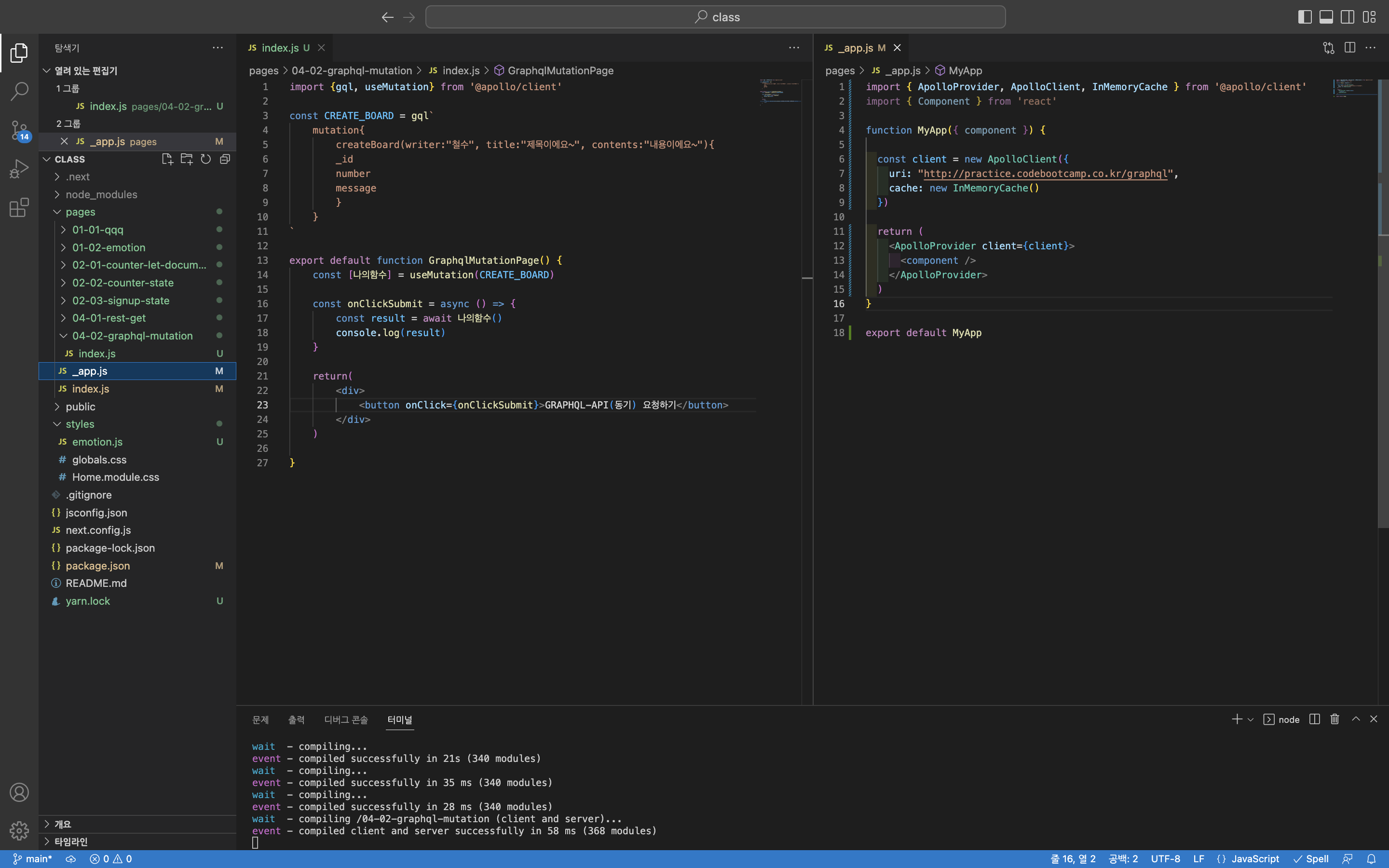Add a new terminal with plus icon
This screenshot has height=868, width=1389.
coord(1237,719)
